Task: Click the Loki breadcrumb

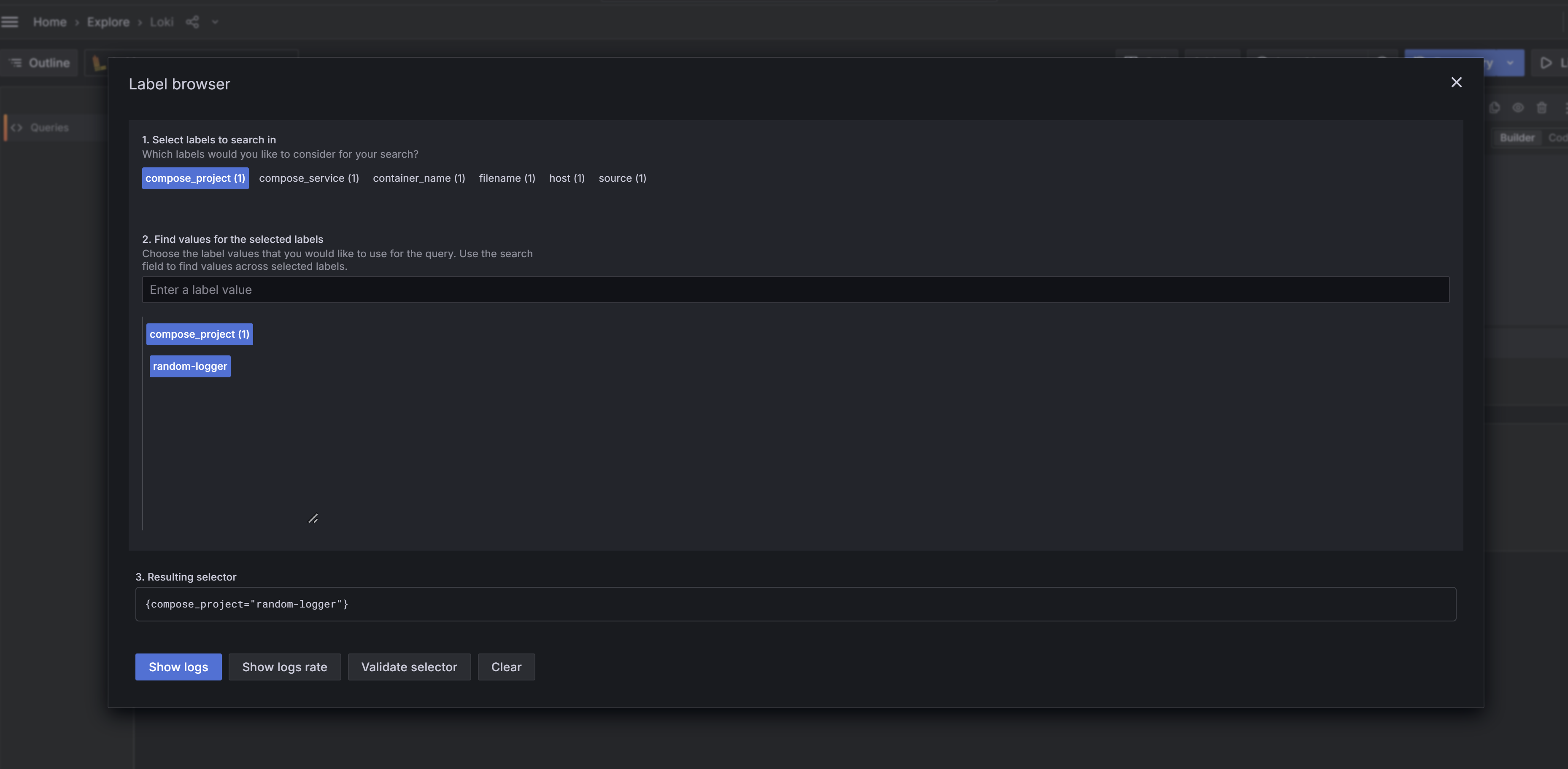Action: click(x=162, y=22)
